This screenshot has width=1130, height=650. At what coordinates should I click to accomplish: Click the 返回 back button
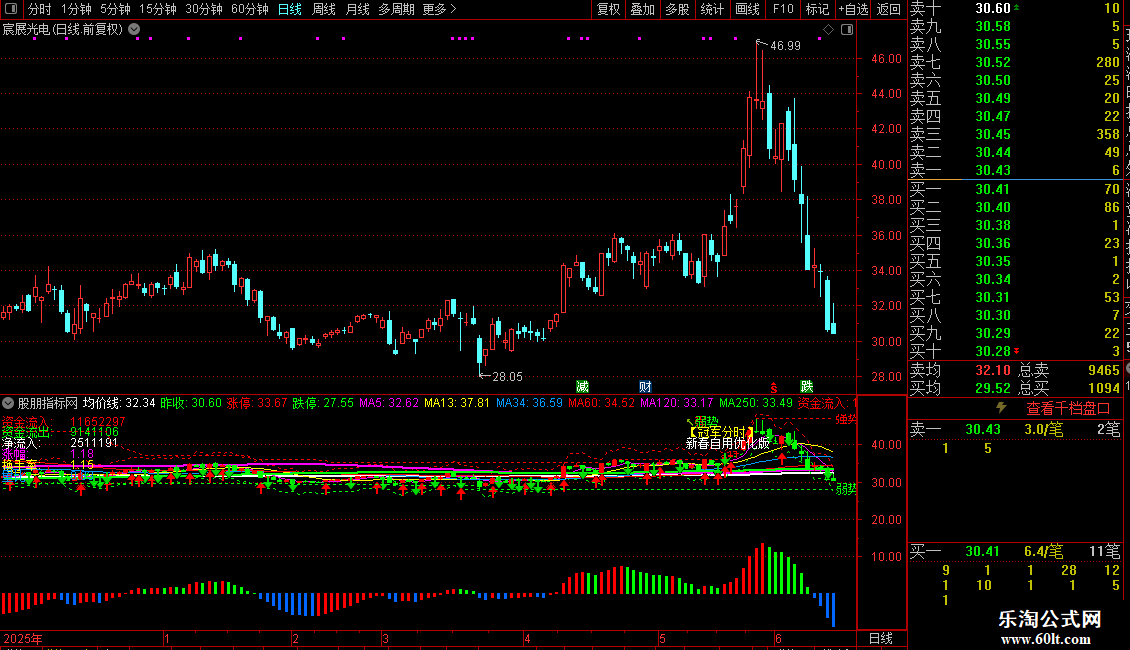pyautogui.click(x=889, y=9)
